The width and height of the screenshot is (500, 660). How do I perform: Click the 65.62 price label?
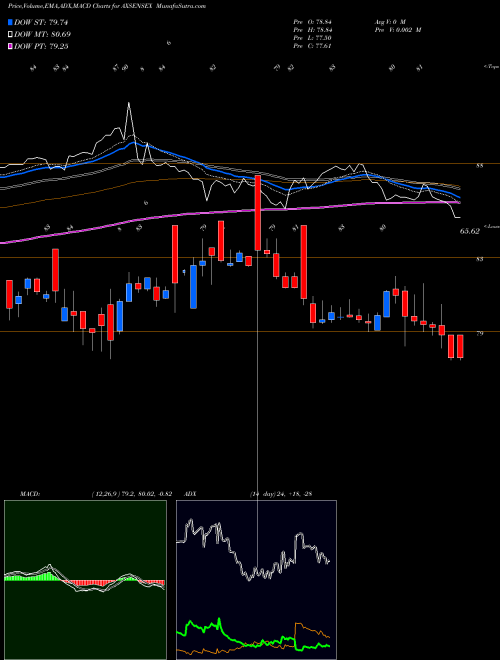point(470,231)
